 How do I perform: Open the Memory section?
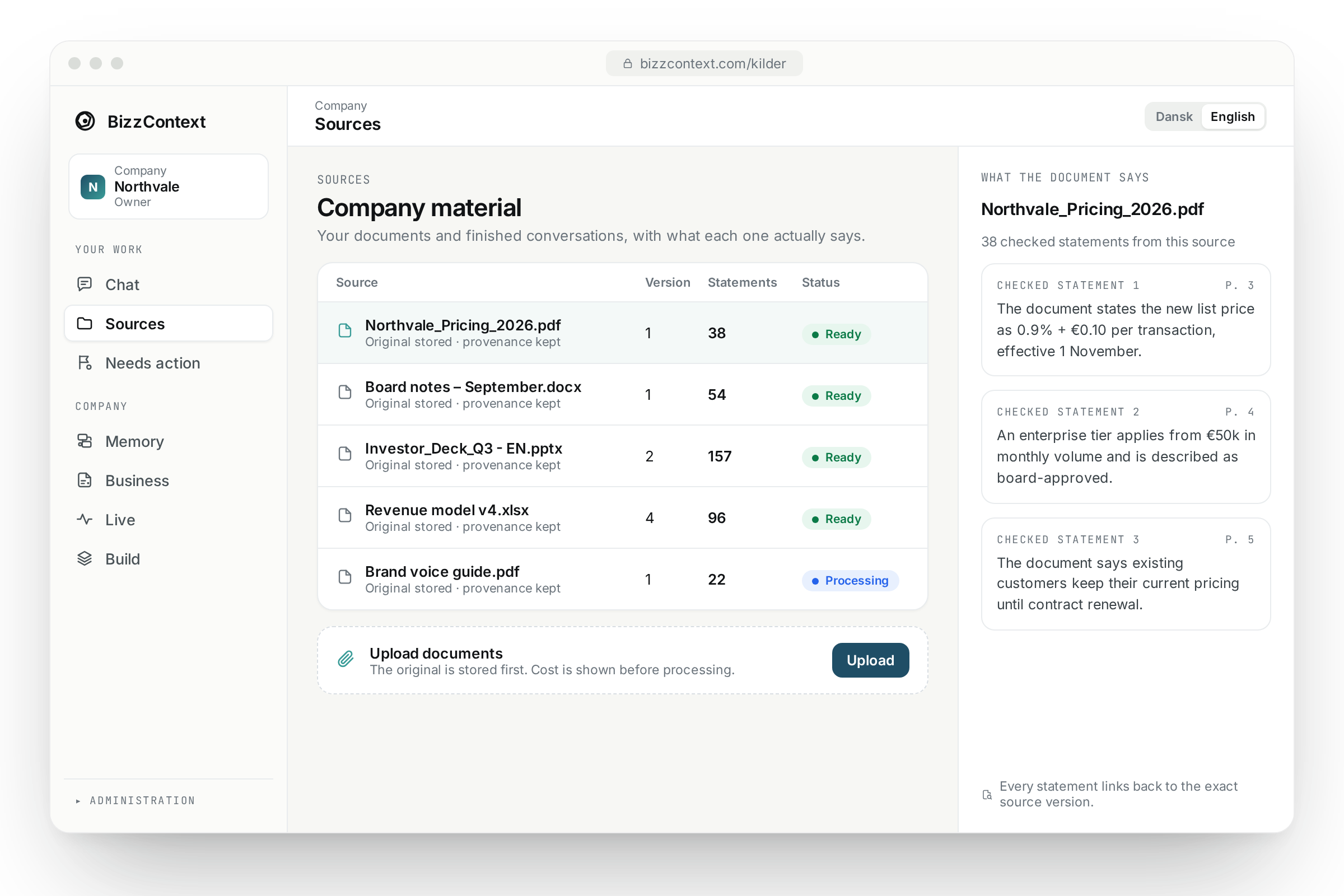tap(169, 441)
